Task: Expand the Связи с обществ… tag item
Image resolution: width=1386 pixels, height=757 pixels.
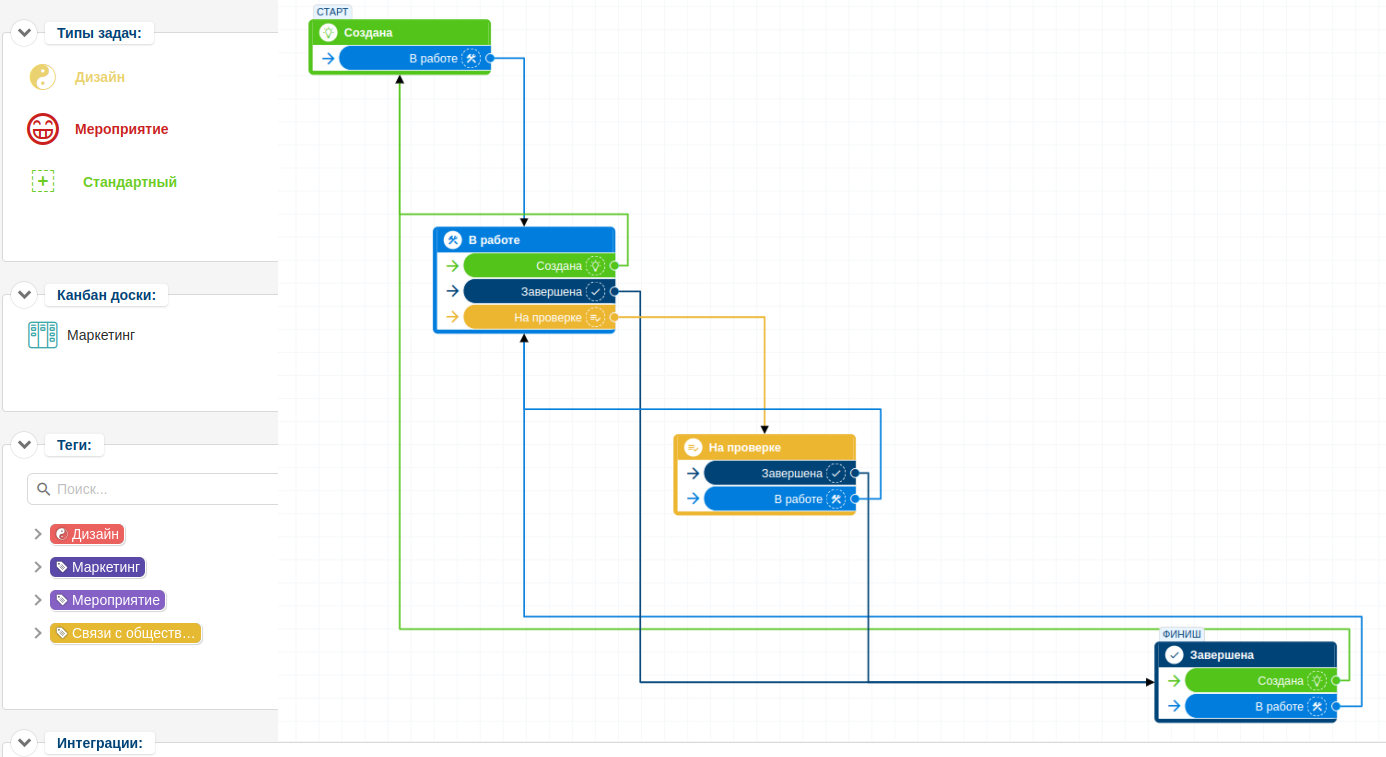Action: click(38, 633)
